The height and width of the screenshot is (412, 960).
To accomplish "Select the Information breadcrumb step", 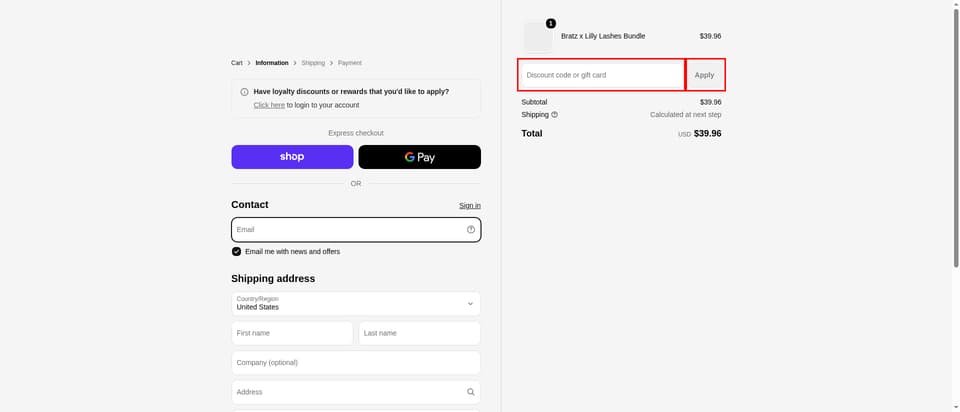I will pyautogui.click(x=272, y=63).
